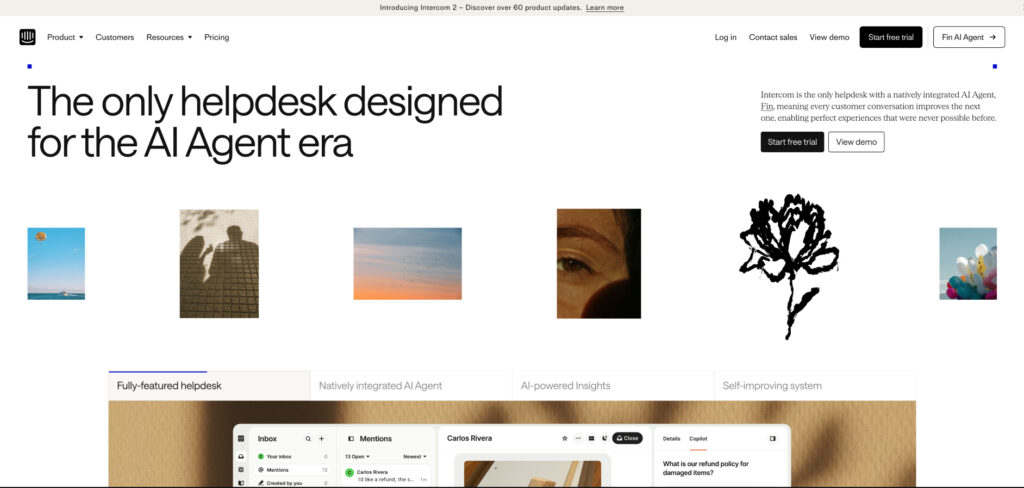Open the Customers nav item
Screen dimensions: 1024x488
pyautogui.click(x=114, y=37)
